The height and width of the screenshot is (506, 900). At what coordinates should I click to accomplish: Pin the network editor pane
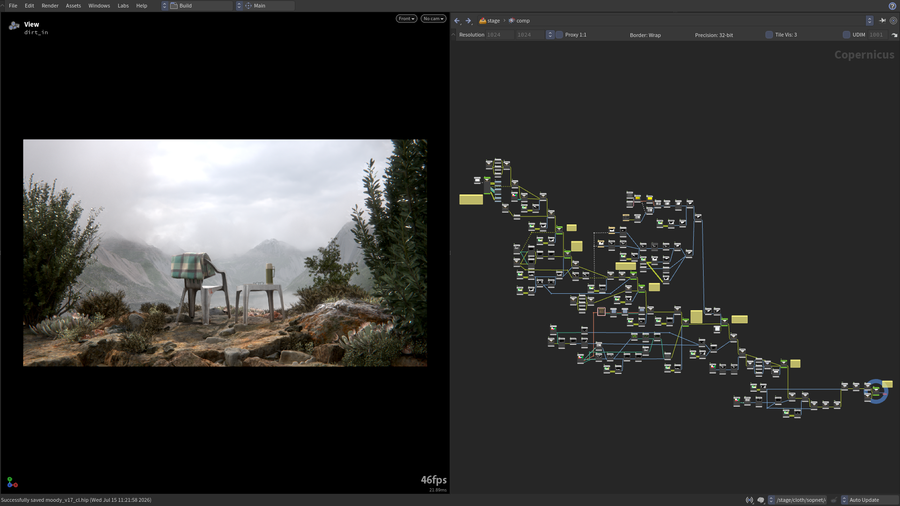pos(882,21)
